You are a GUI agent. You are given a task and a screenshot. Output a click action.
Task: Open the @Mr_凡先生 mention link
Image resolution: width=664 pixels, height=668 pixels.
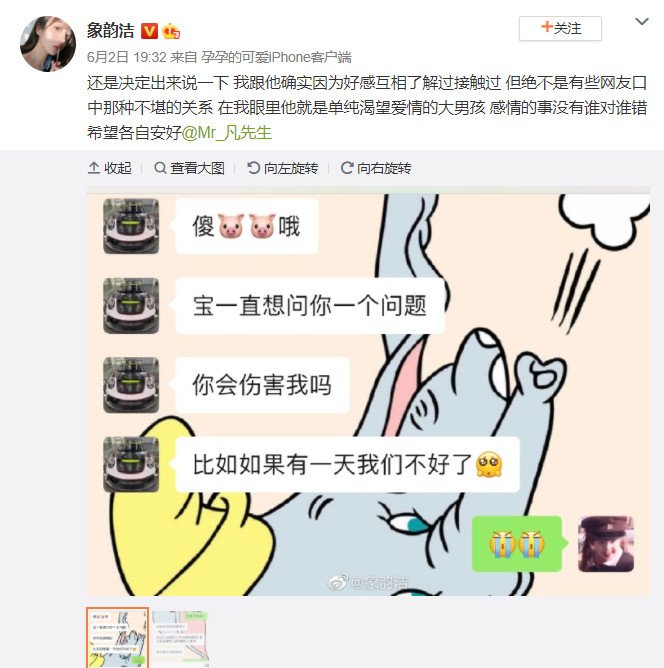pos(227,132)
